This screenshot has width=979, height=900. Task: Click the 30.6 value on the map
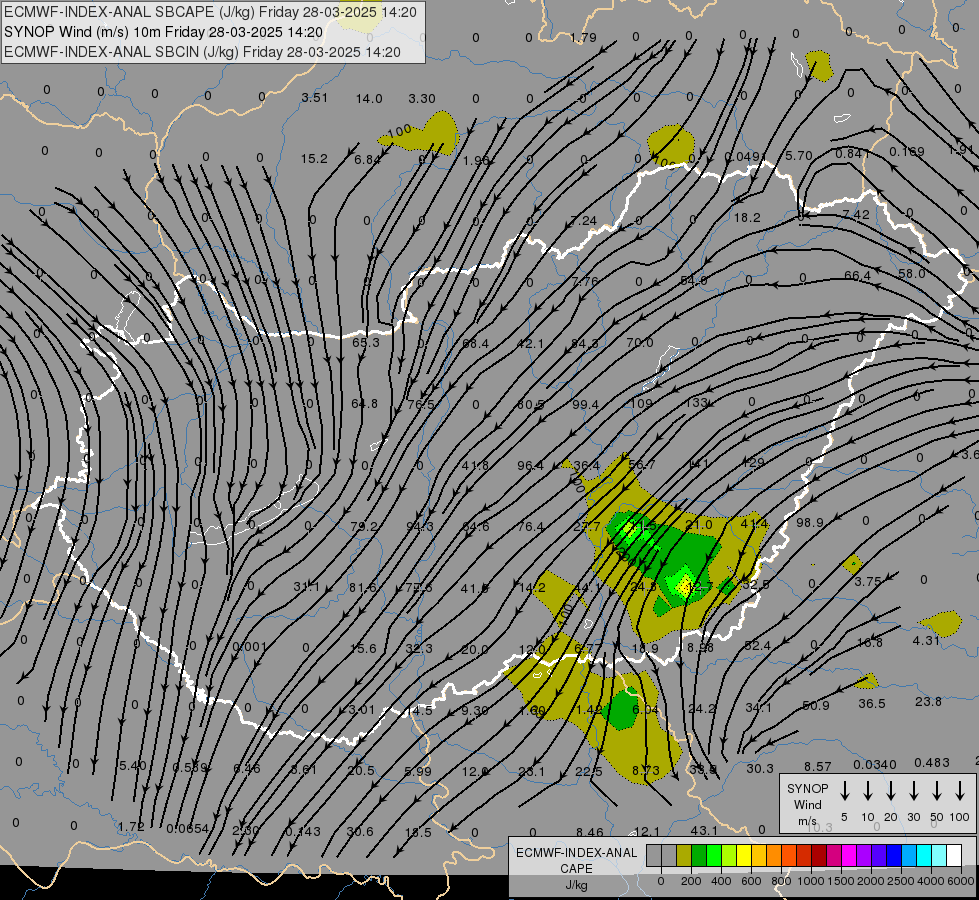(360, 831)
